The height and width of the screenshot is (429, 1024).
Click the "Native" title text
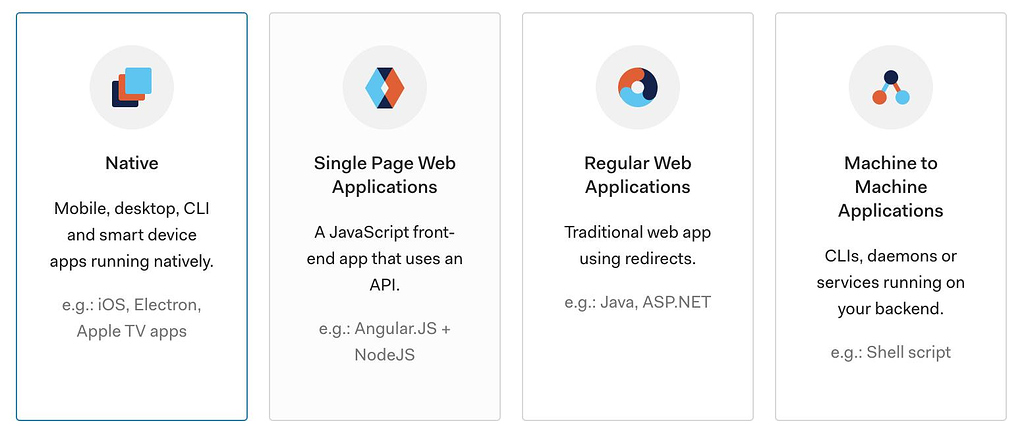132,163
